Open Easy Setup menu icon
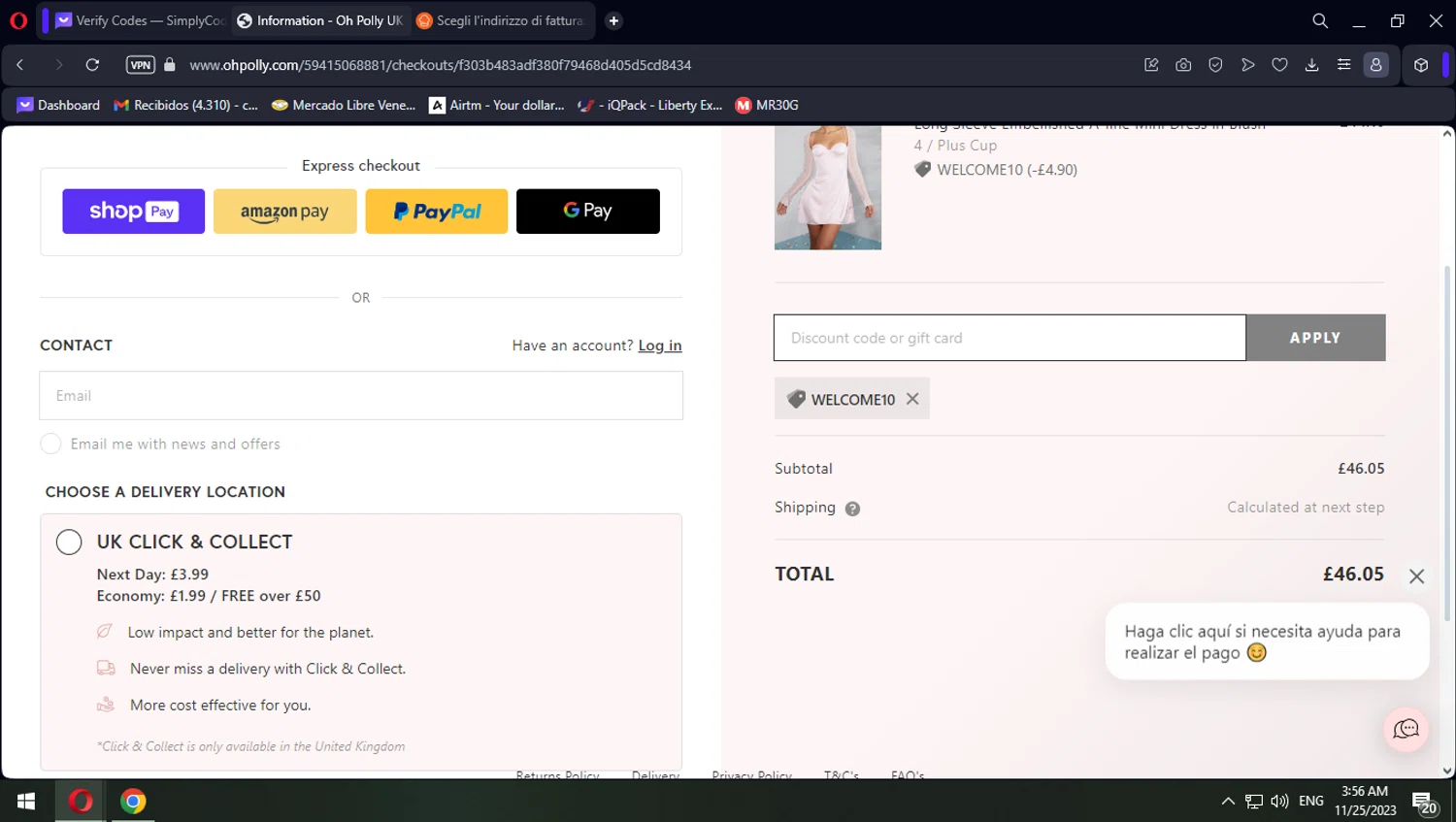The height and width of the screenshot is (822, 1456). point(1343,65)
